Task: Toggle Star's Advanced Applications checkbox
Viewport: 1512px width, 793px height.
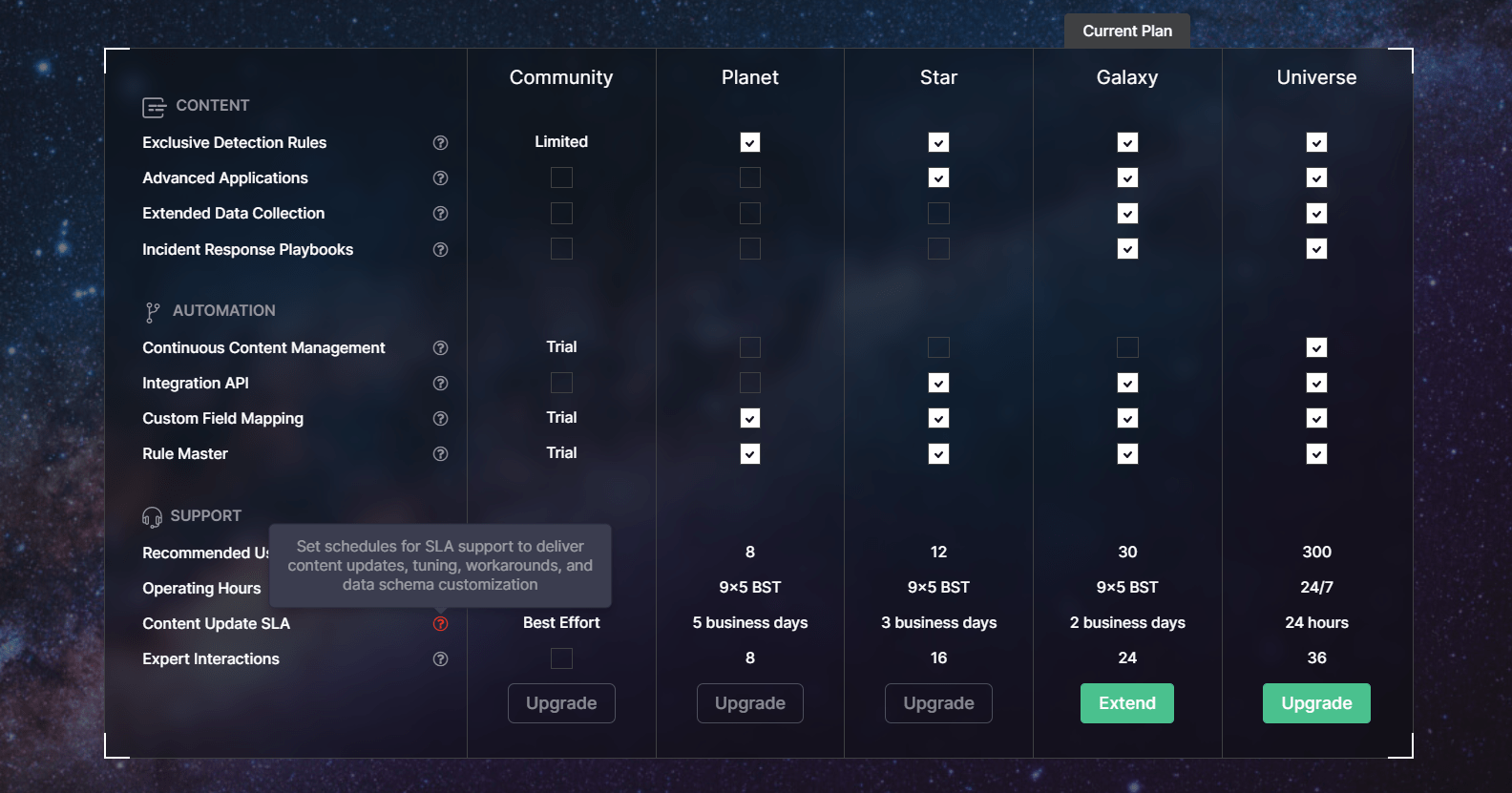Action: pyautogui.click(x=938, y=178)
